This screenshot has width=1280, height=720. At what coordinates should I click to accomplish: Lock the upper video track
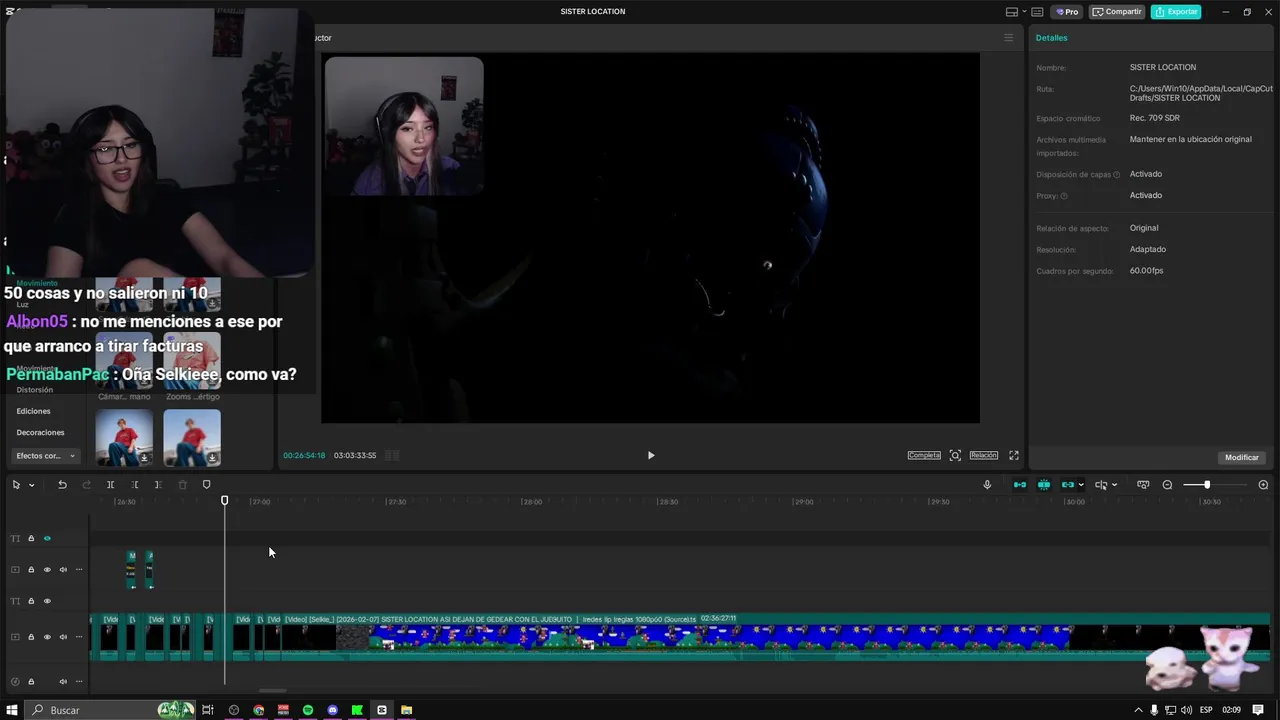(x=31, y=570)
